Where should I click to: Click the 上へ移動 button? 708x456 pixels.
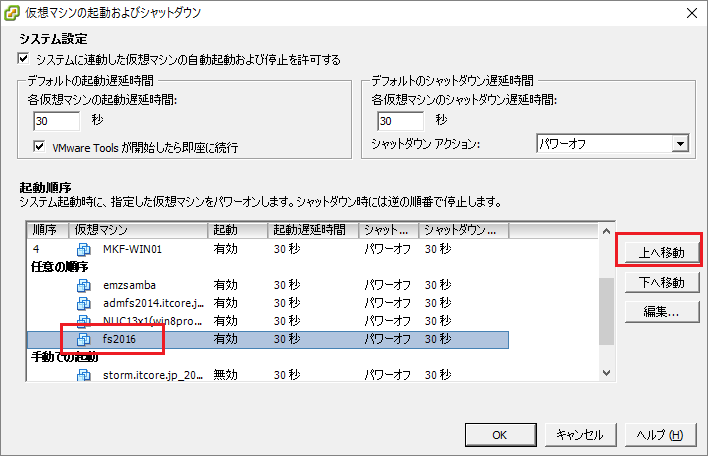coord(662,252)
